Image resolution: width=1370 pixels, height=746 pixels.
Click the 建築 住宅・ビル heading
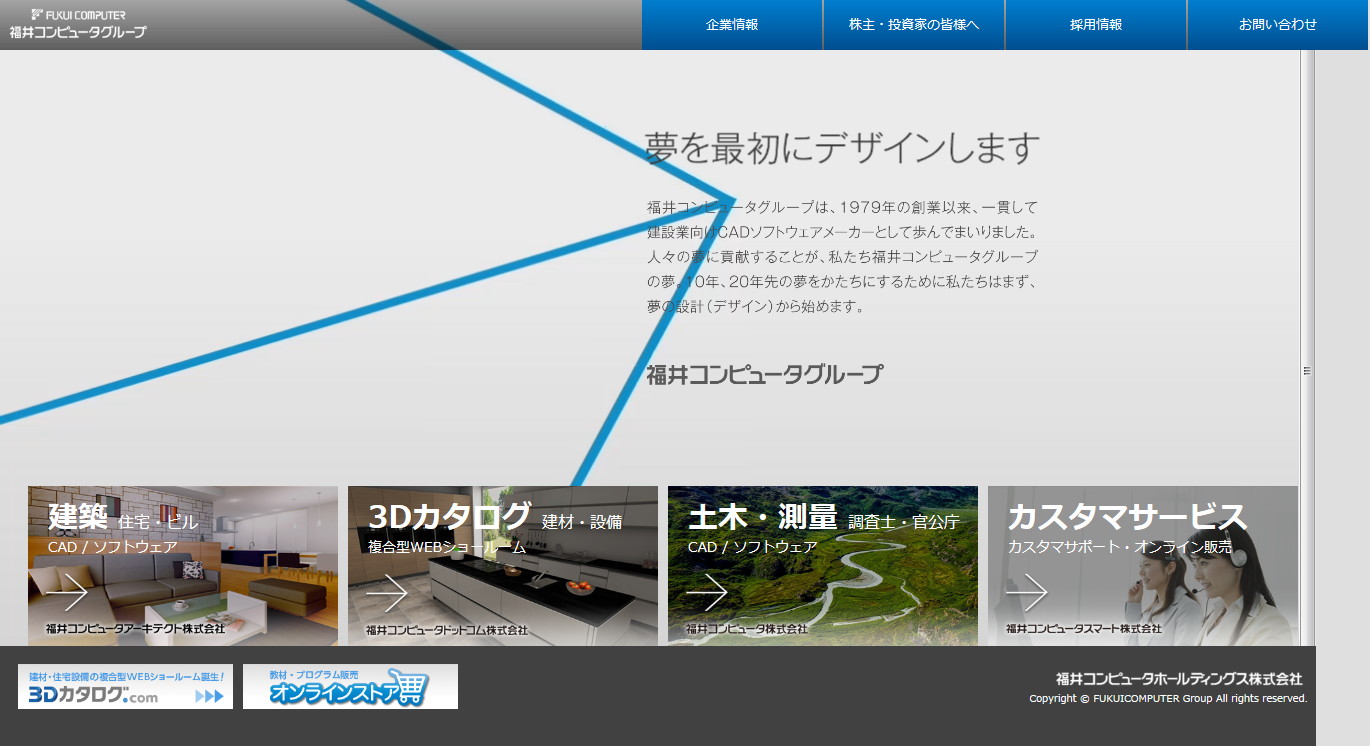point(123,518)
